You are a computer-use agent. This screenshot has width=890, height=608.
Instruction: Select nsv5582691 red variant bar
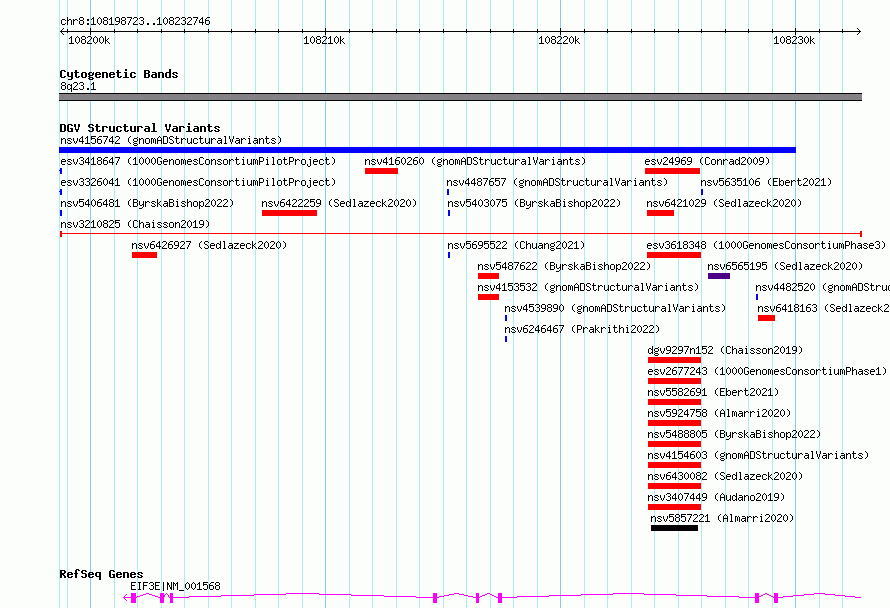click(x=674, y=402)
